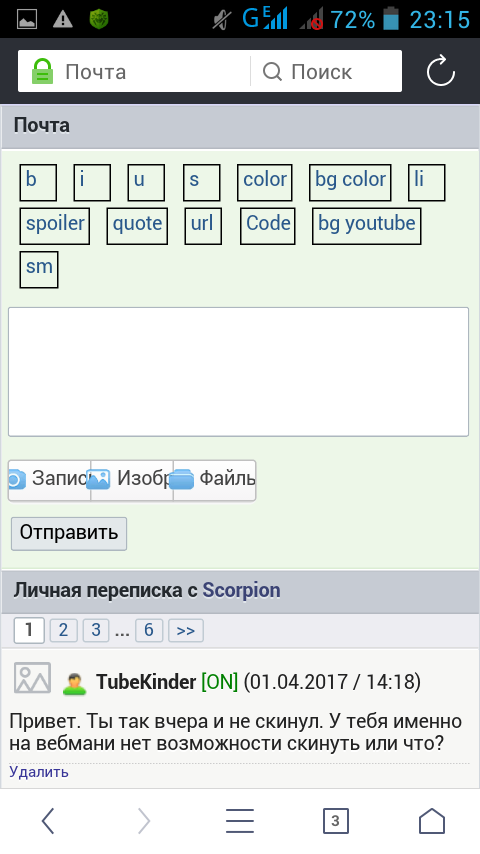
Task: Jump to next pages with >> button
Action: pos(186,631)
